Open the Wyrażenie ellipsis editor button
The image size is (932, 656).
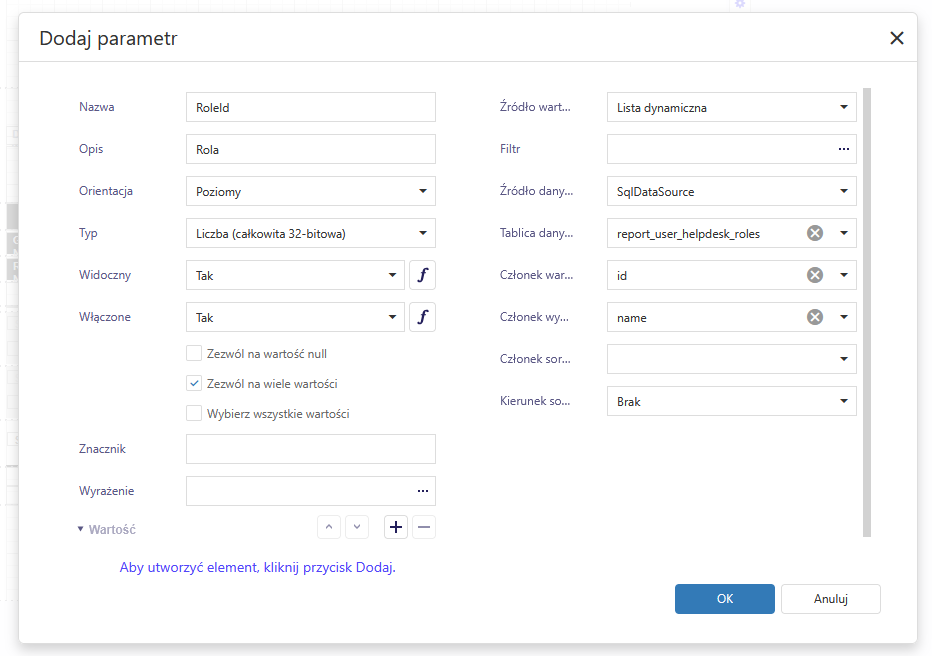423,491
